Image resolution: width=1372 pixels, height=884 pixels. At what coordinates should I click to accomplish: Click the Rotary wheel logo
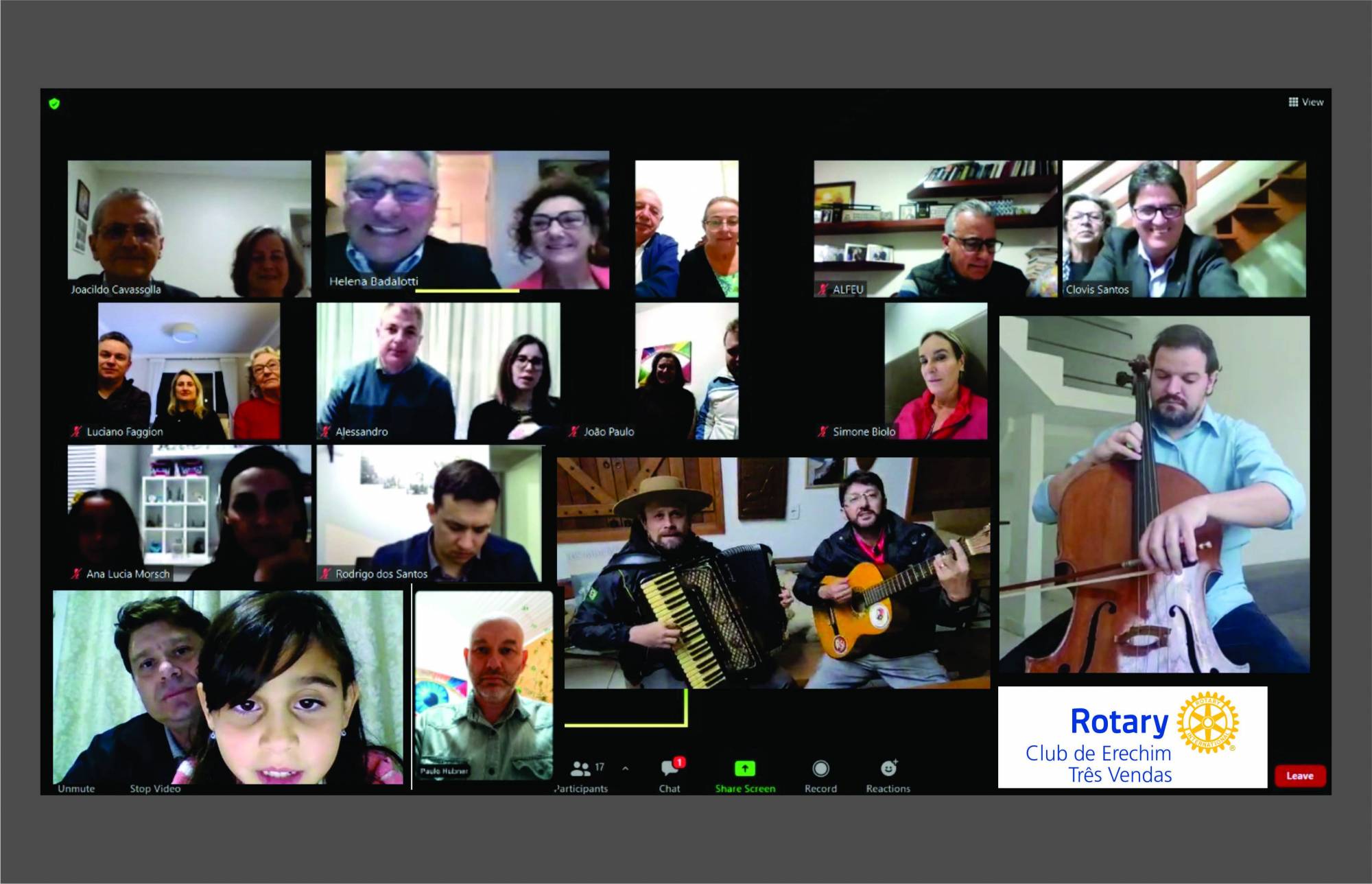click(1207, 722)
